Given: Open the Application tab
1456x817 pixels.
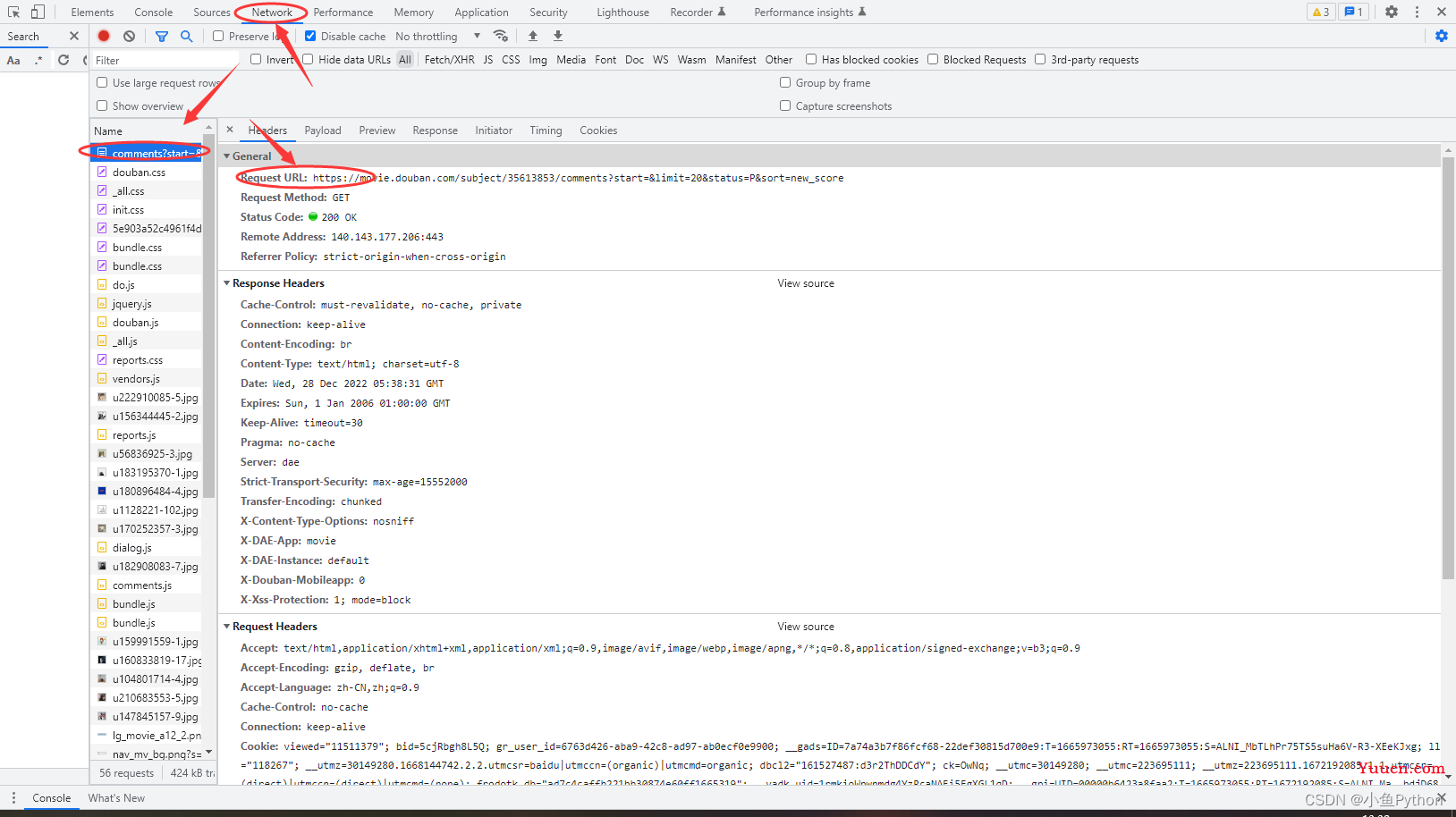Looking at the screenshot, I should pos(481,12).
